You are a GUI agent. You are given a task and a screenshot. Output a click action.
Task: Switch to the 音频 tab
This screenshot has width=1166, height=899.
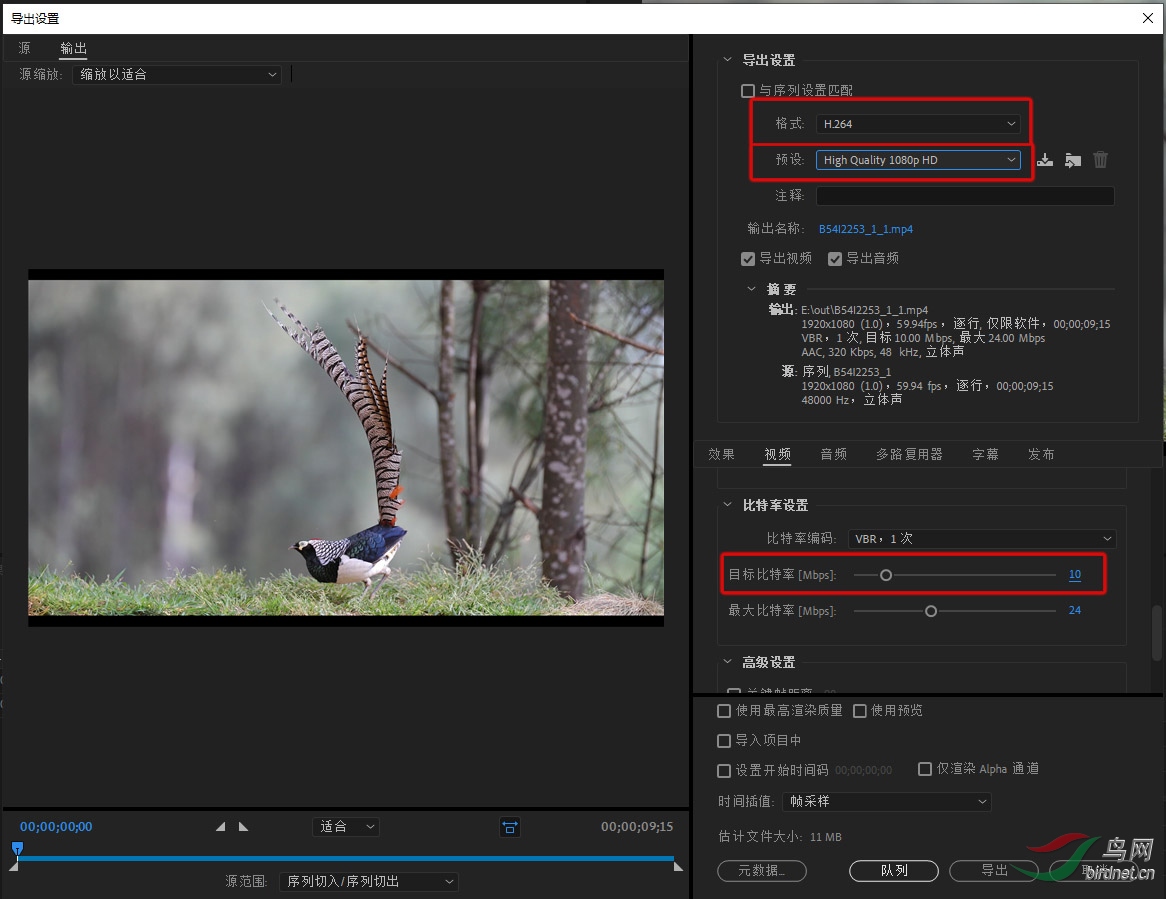click(834, 454)
